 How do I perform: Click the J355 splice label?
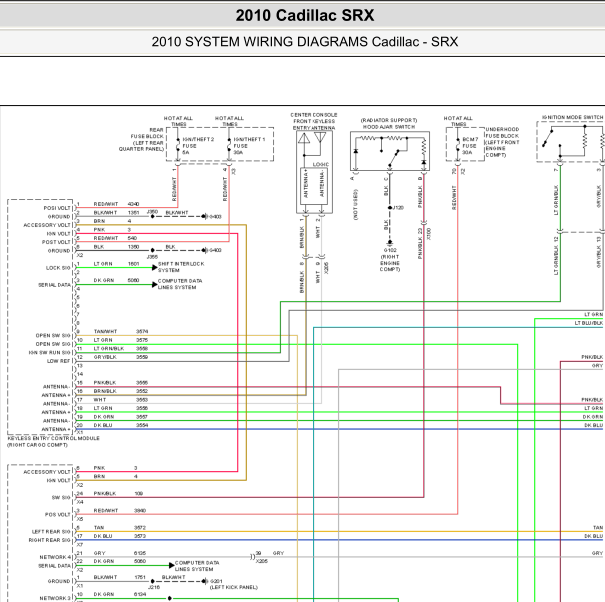click(x=152, y=257)
